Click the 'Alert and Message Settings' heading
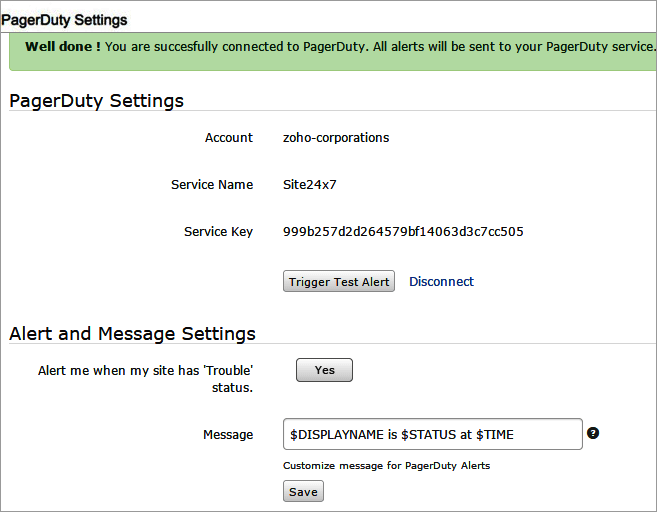This screenshot has width=657, height=512. tap(132, 334)
